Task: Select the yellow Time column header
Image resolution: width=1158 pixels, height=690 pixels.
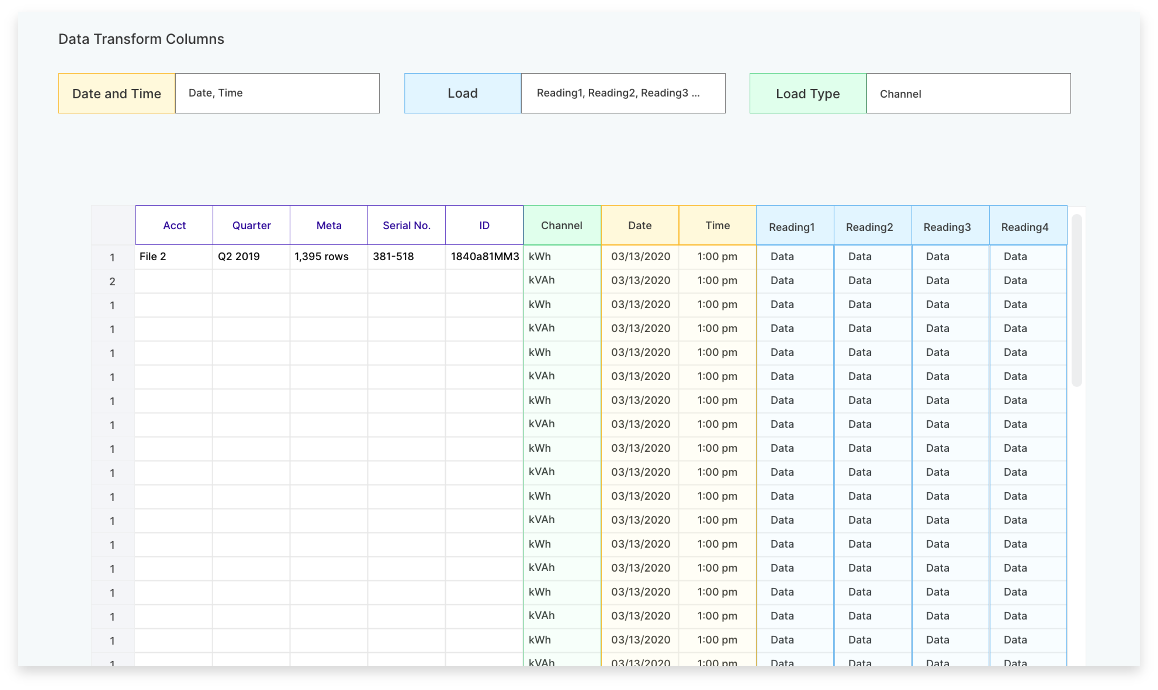Action: point(717,226)
